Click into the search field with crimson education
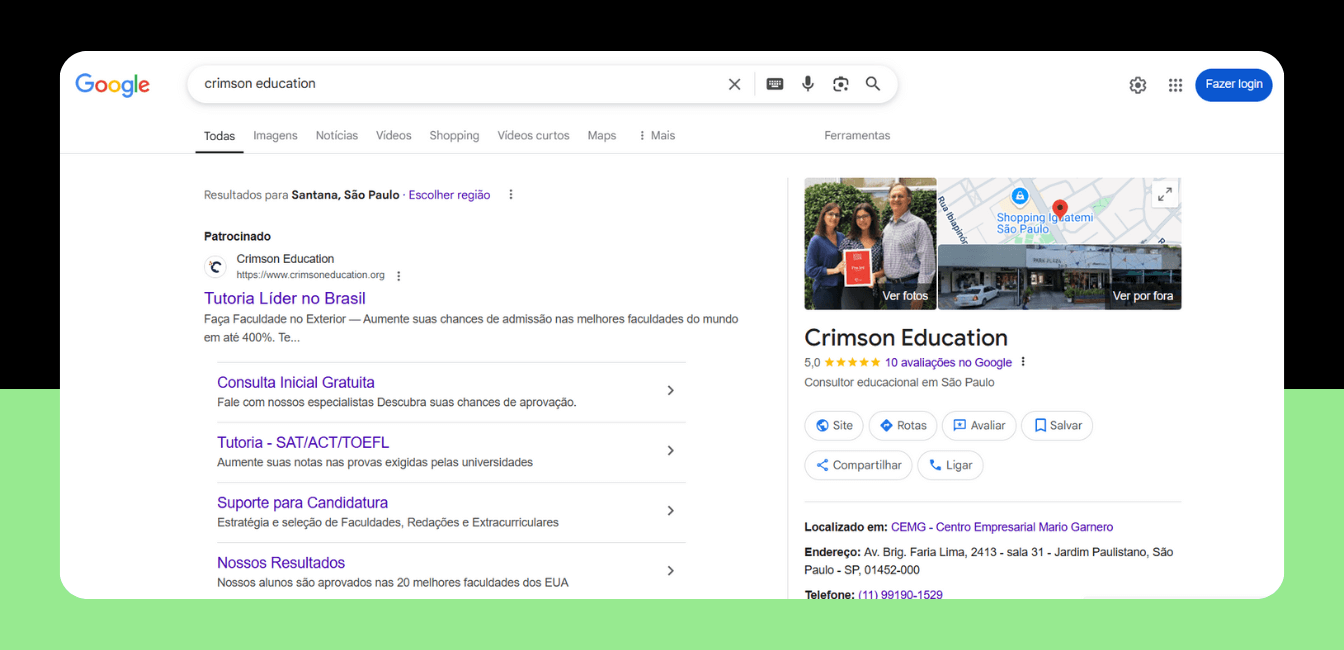Viewport: 1344px width, 650px height. tap(450, 84)
